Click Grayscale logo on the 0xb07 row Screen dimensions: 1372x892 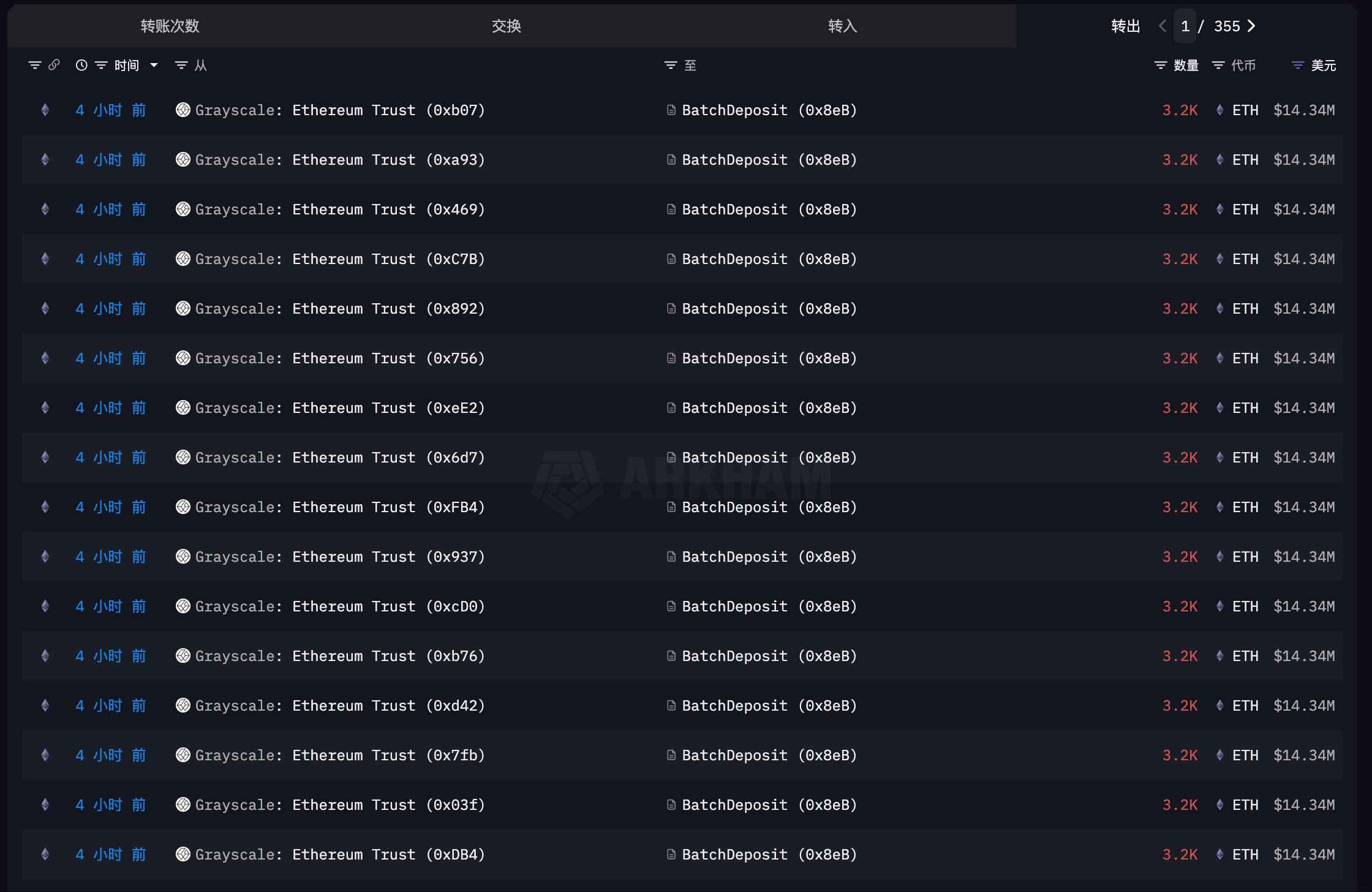[x=183, y=110]
